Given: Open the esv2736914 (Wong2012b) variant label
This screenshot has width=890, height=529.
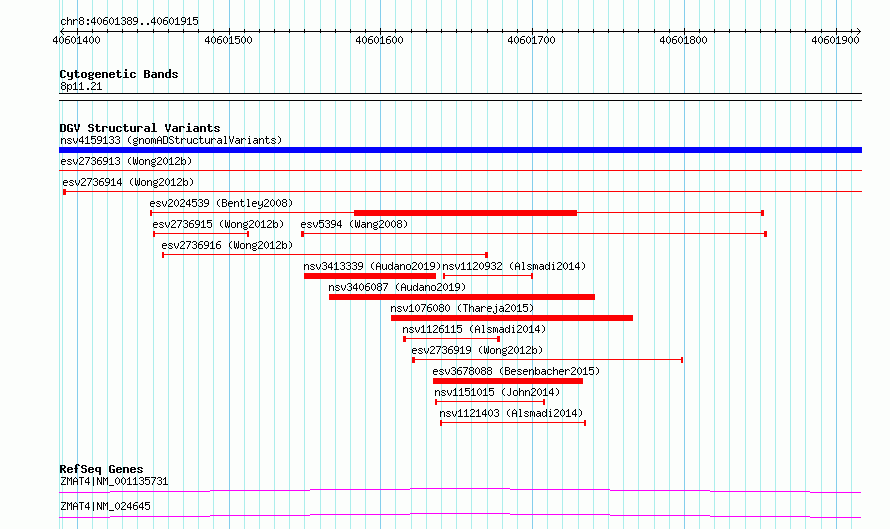Looking at the screenshot, I should (x=128, y=182).
